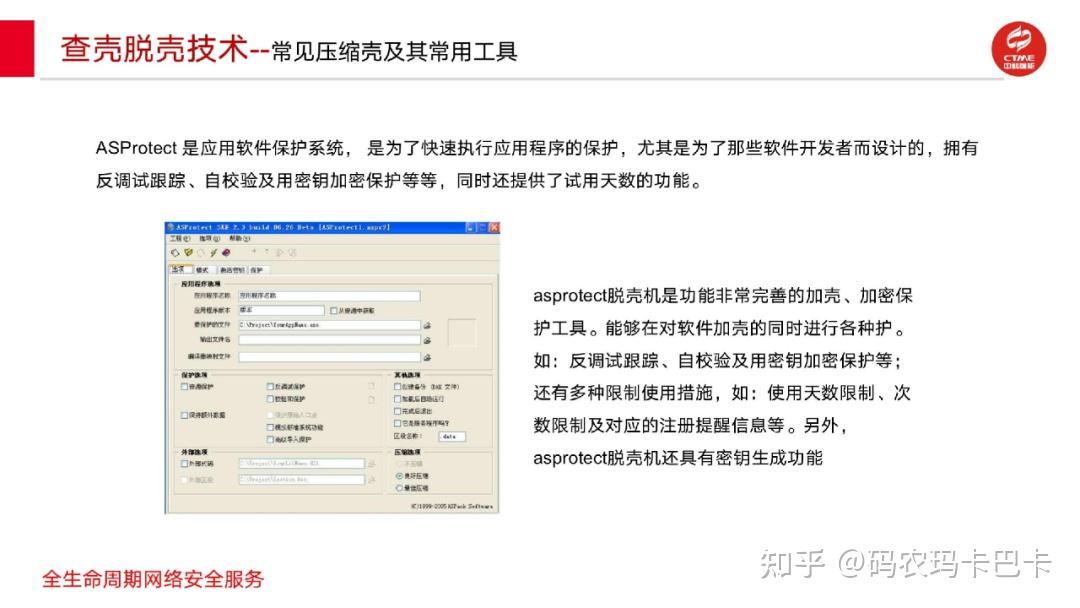
Task: Open the 工程 menu
Action: [x=180, y=239]
